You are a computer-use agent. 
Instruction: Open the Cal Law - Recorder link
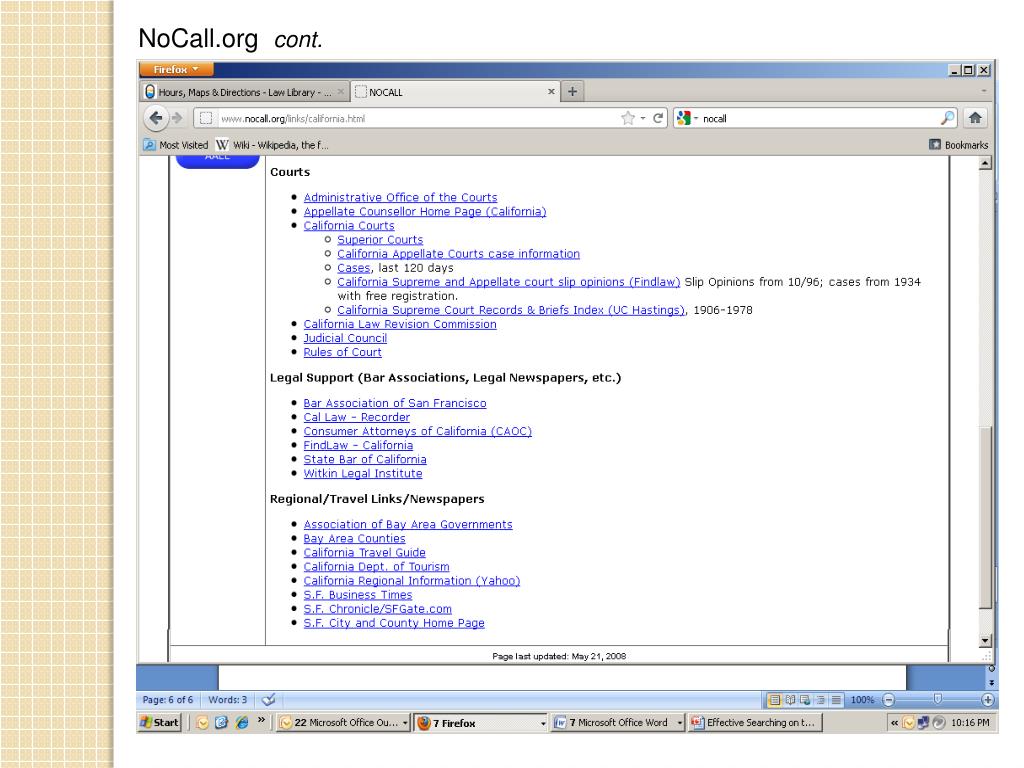tap(357, 417)
